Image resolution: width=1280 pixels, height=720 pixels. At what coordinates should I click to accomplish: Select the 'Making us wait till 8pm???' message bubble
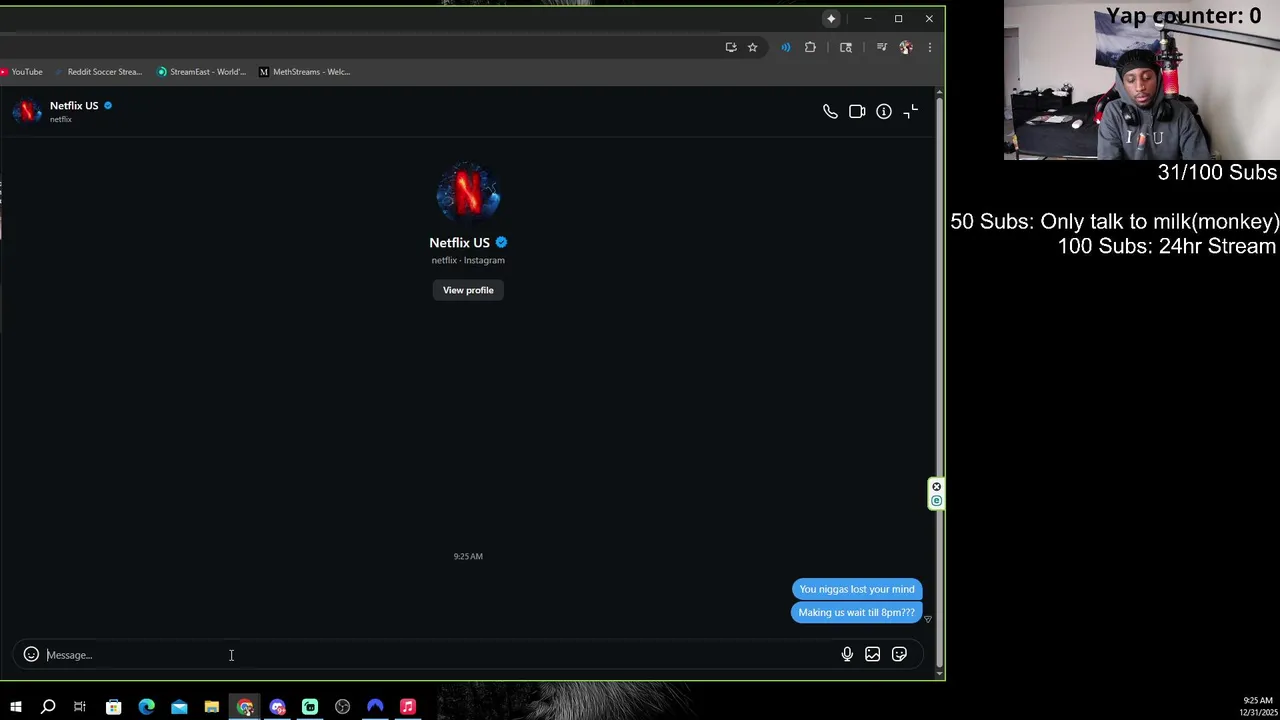click(856, 612)
